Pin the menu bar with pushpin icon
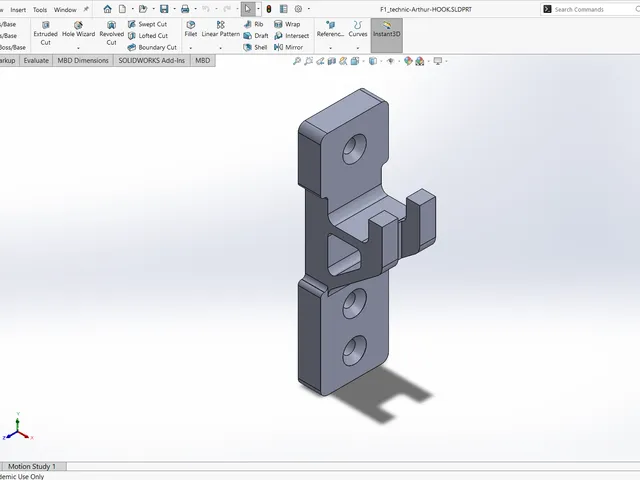This screenshot has height=480, width=640. click(86, 9)
